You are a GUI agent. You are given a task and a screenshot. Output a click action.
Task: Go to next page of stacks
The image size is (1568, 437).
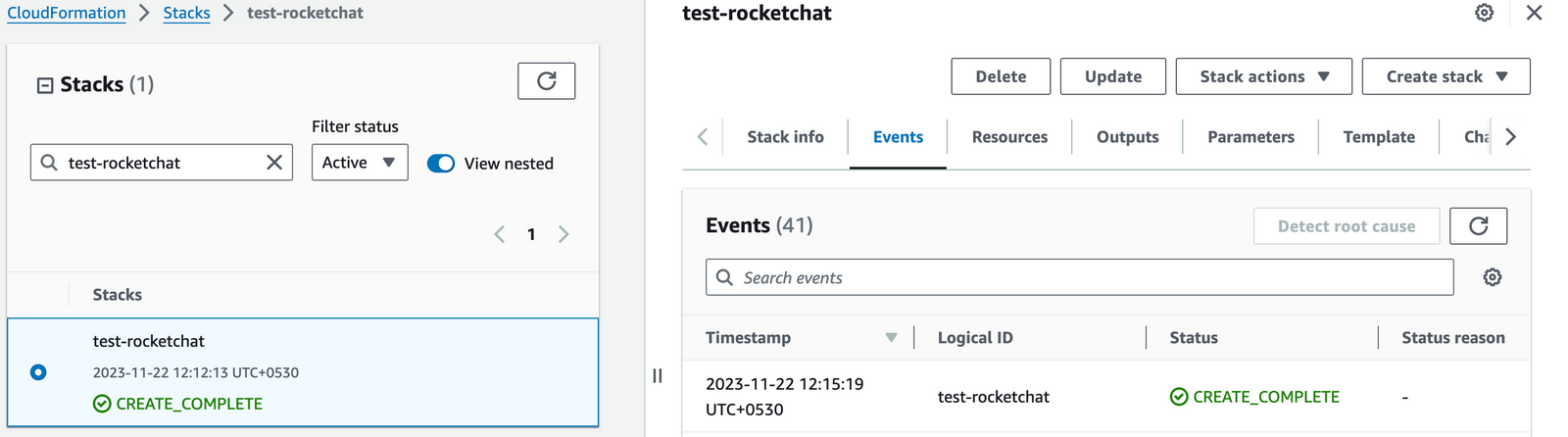pyautogui.click(x=563, y=234)
